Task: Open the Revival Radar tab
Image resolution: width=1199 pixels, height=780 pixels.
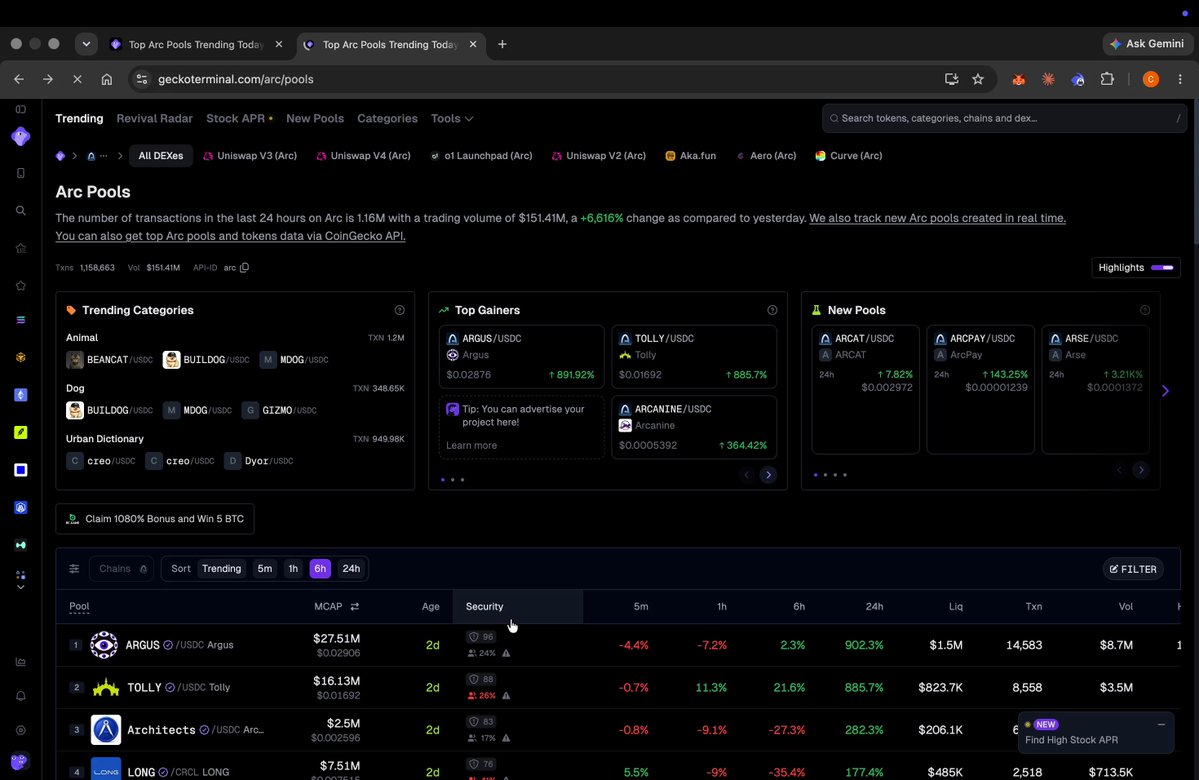Action: [x=154, y=119]
